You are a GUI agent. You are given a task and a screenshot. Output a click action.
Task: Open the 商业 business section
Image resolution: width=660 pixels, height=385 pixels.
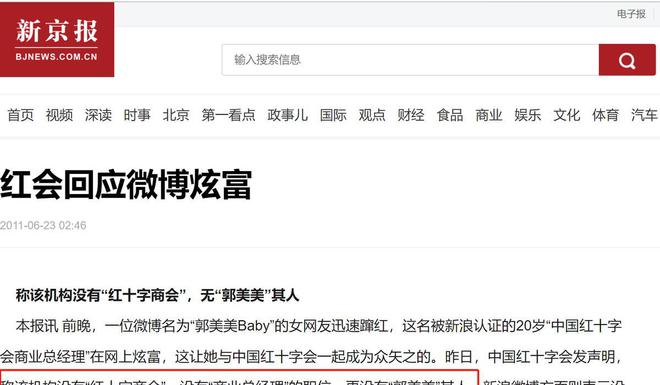pyautogui.click(x=489, y=114)
